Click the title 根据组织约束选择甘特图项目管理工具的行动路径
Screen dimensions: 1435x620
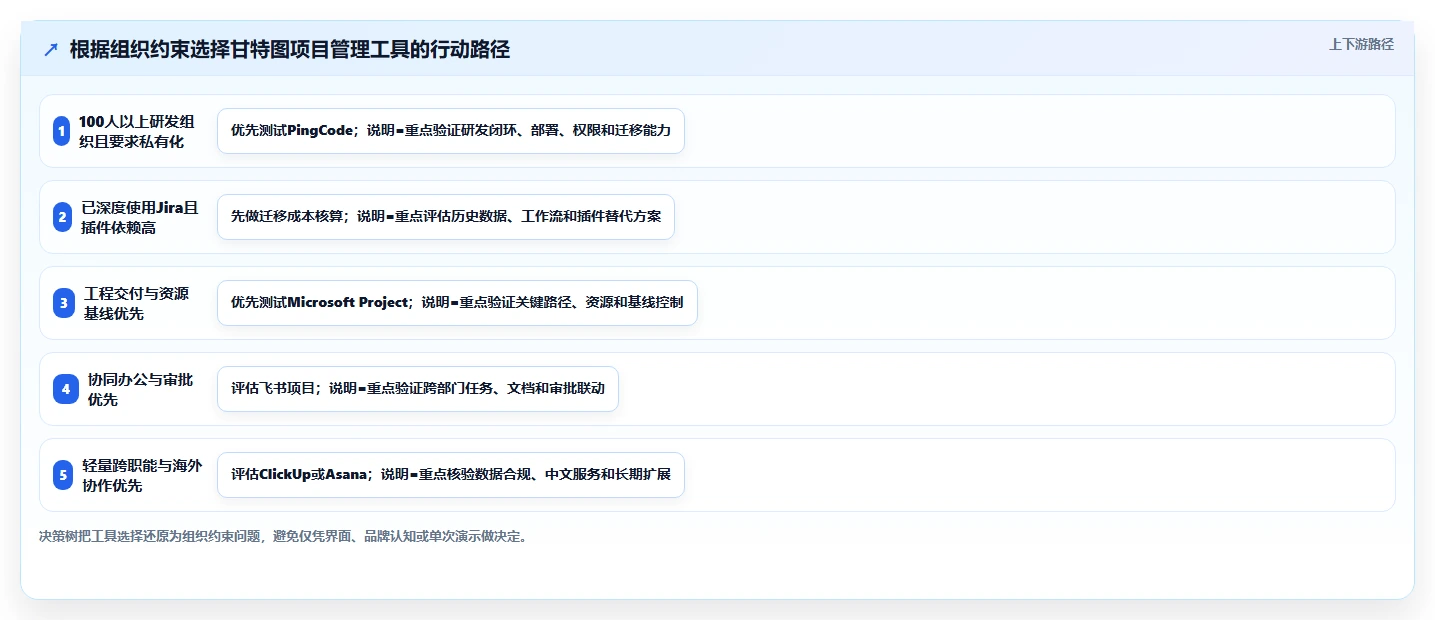(x=289, y=50)
